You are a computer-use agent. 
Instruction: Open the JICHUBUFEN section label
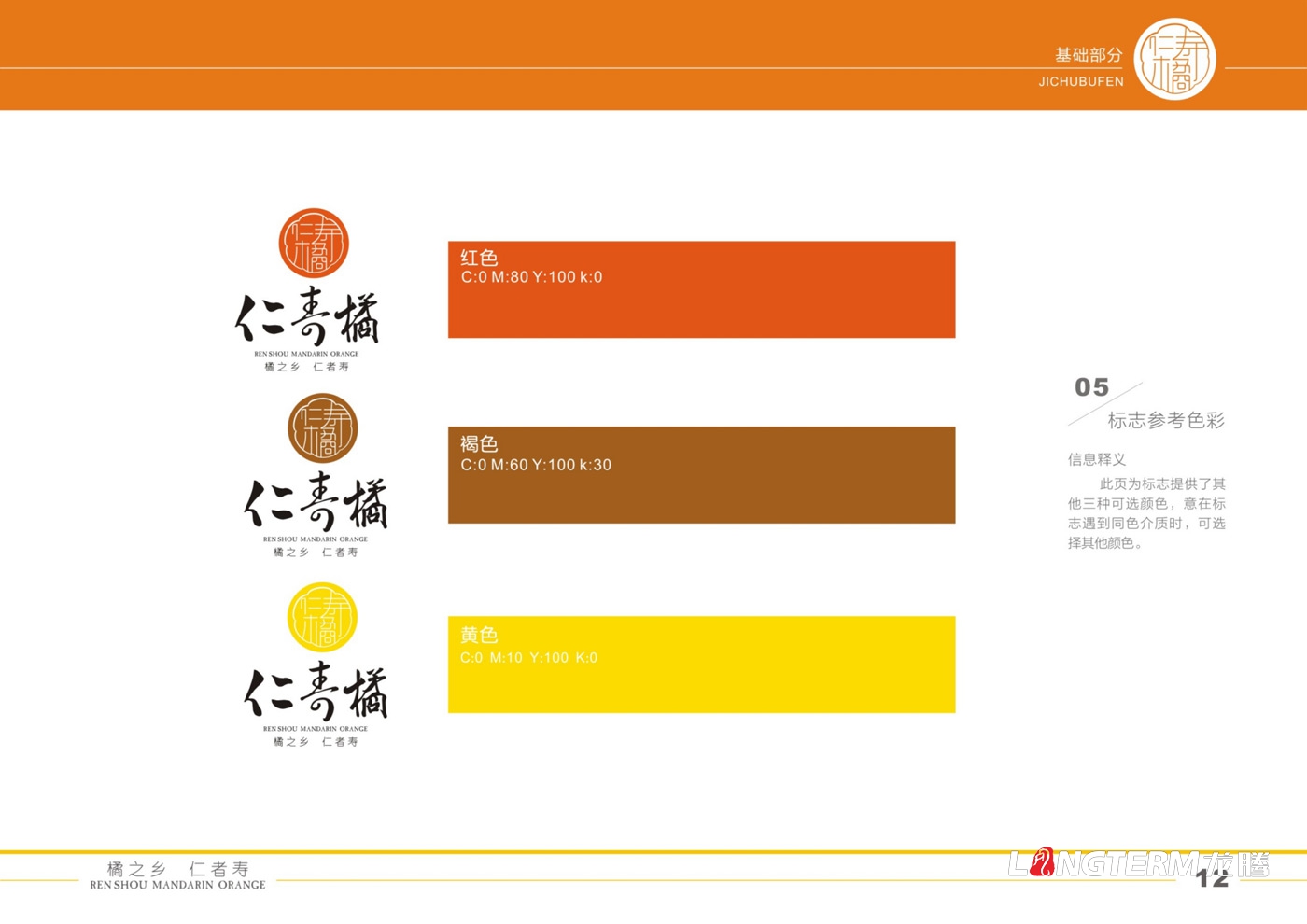[x=1079, y=82]
